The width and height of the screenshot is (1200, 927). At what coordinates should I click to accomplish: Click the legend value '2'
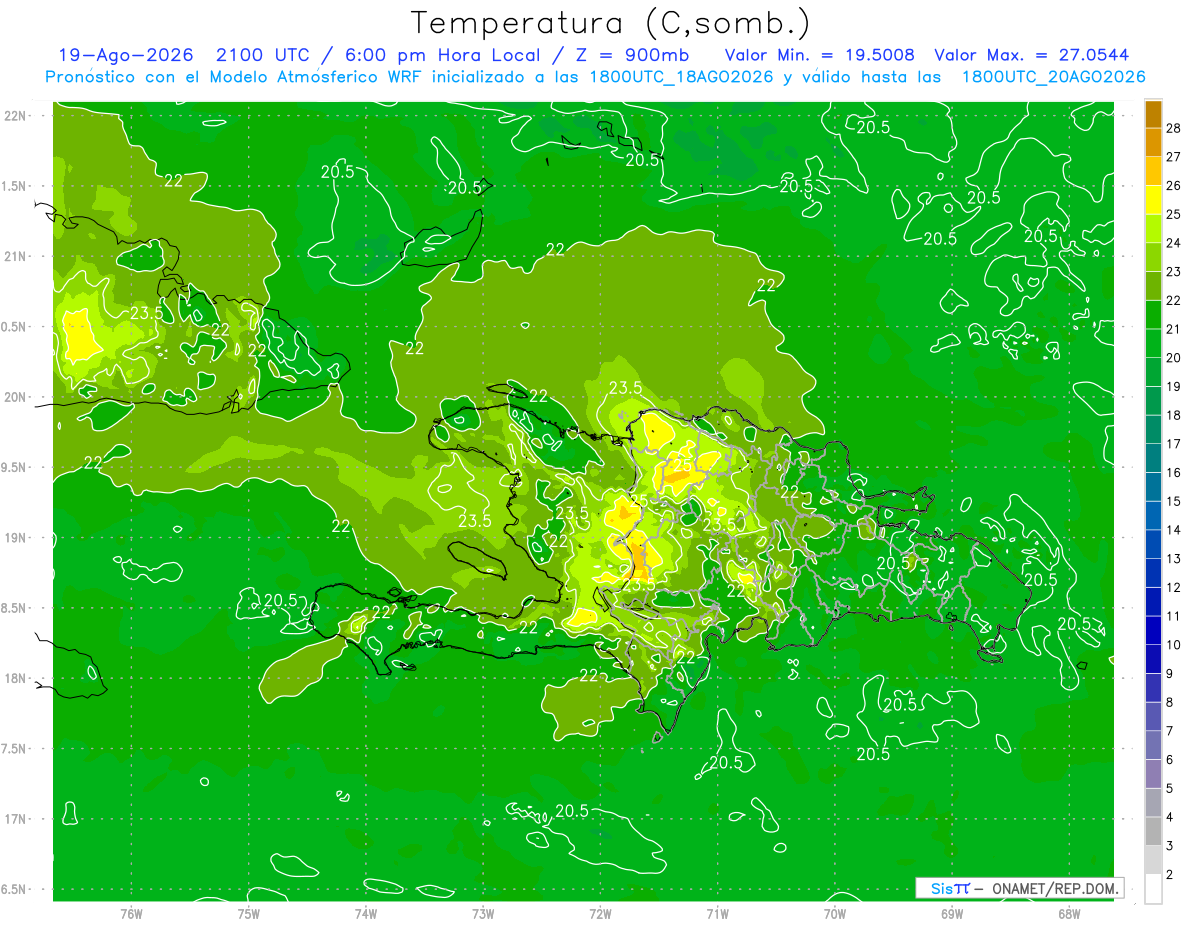(1172, 875)
